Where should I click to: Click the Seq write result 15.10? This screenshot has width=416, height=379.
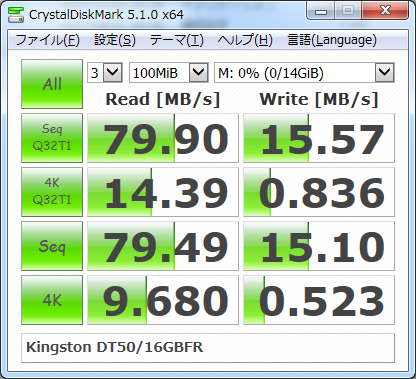[319, 246]
